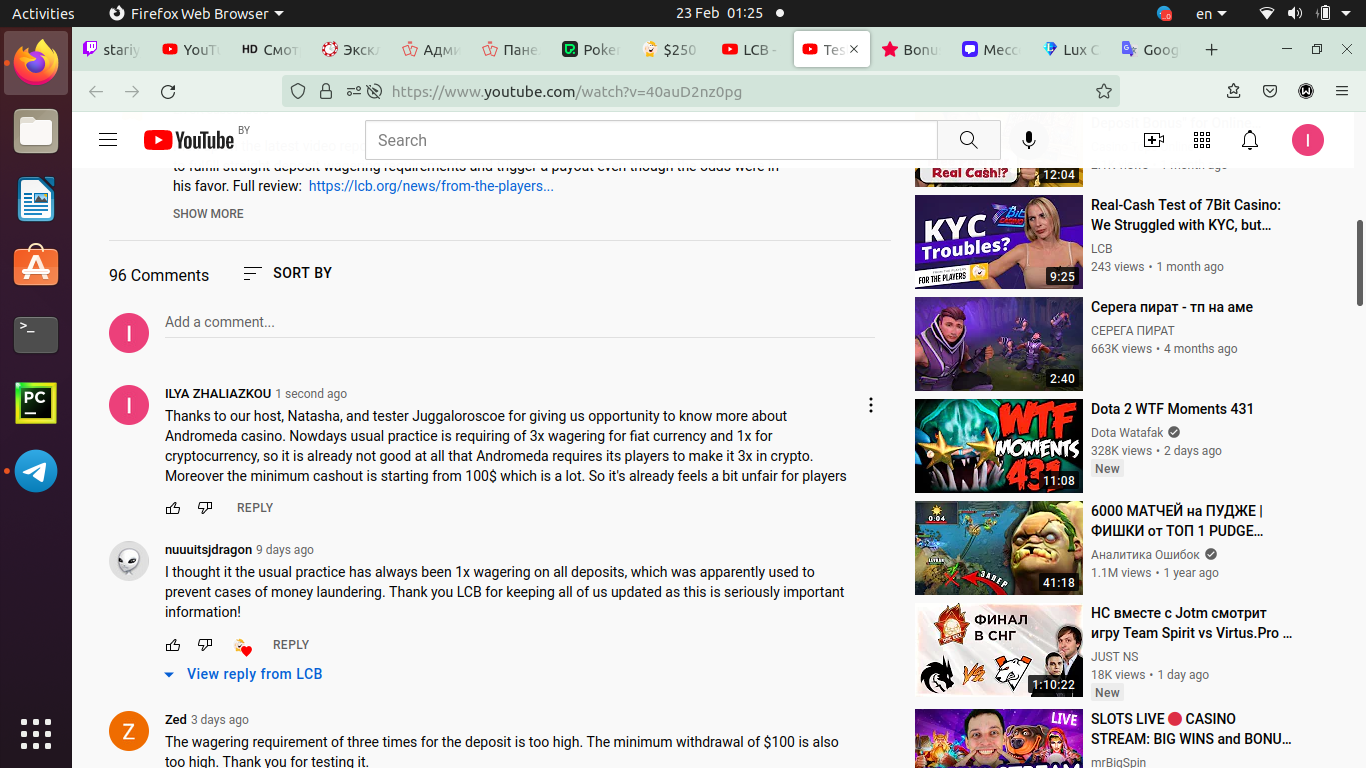Open video 'Real-Cash Test of 7Bit Casino'
The image size is (1366, 768).
(1186, 215)
